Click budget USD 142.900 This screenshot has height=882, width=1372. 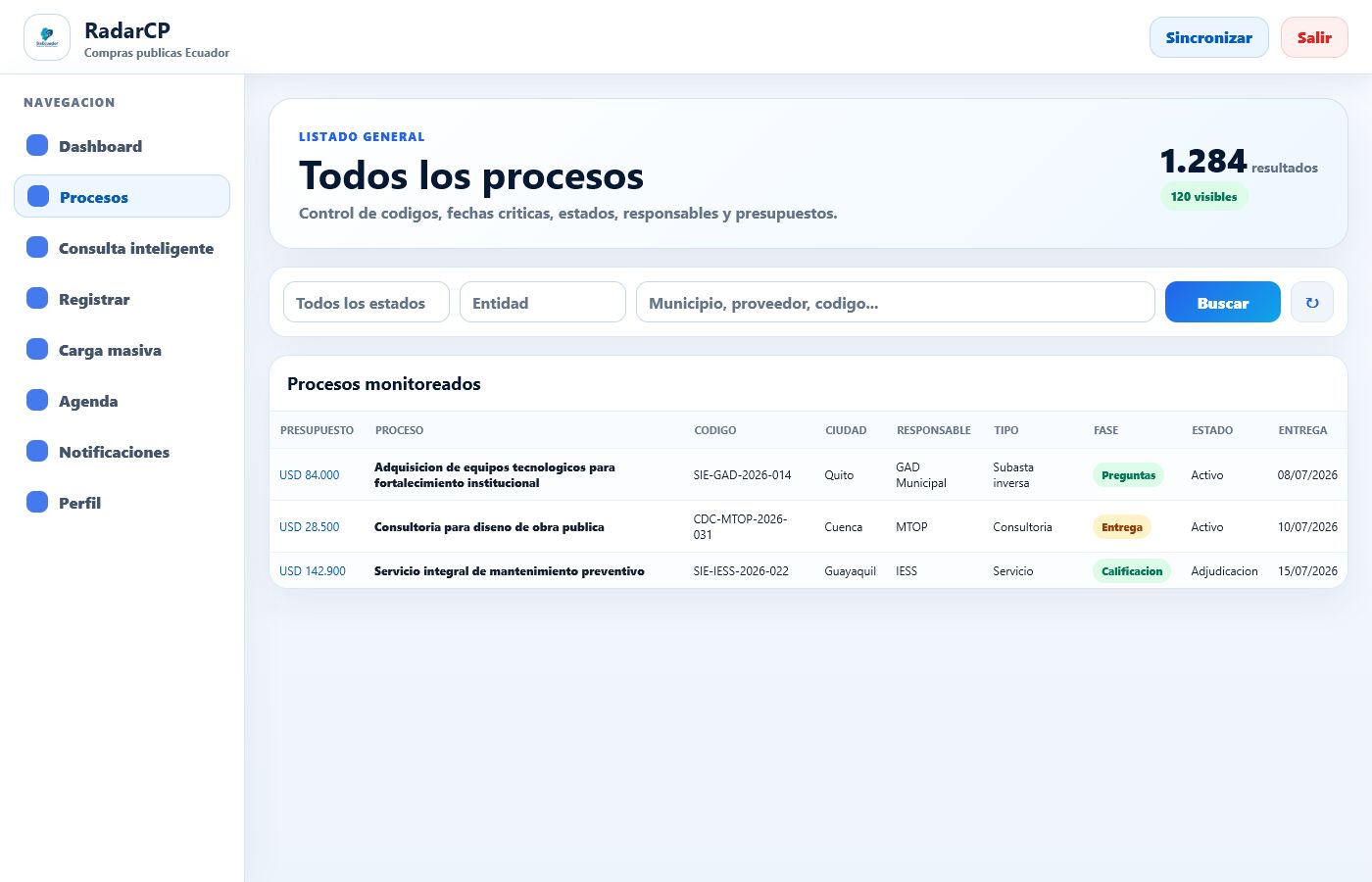tap(312, 571)
